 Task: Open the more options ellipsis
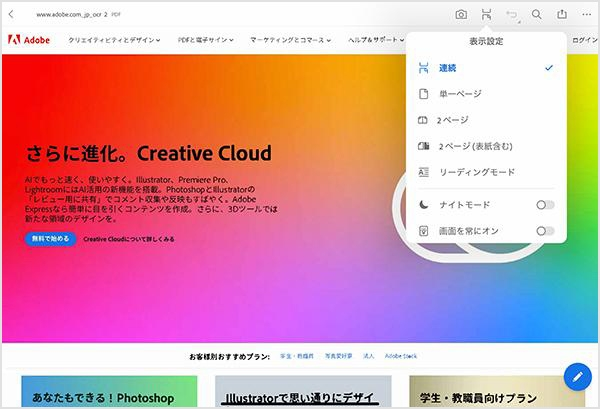[x=587, y=15]
